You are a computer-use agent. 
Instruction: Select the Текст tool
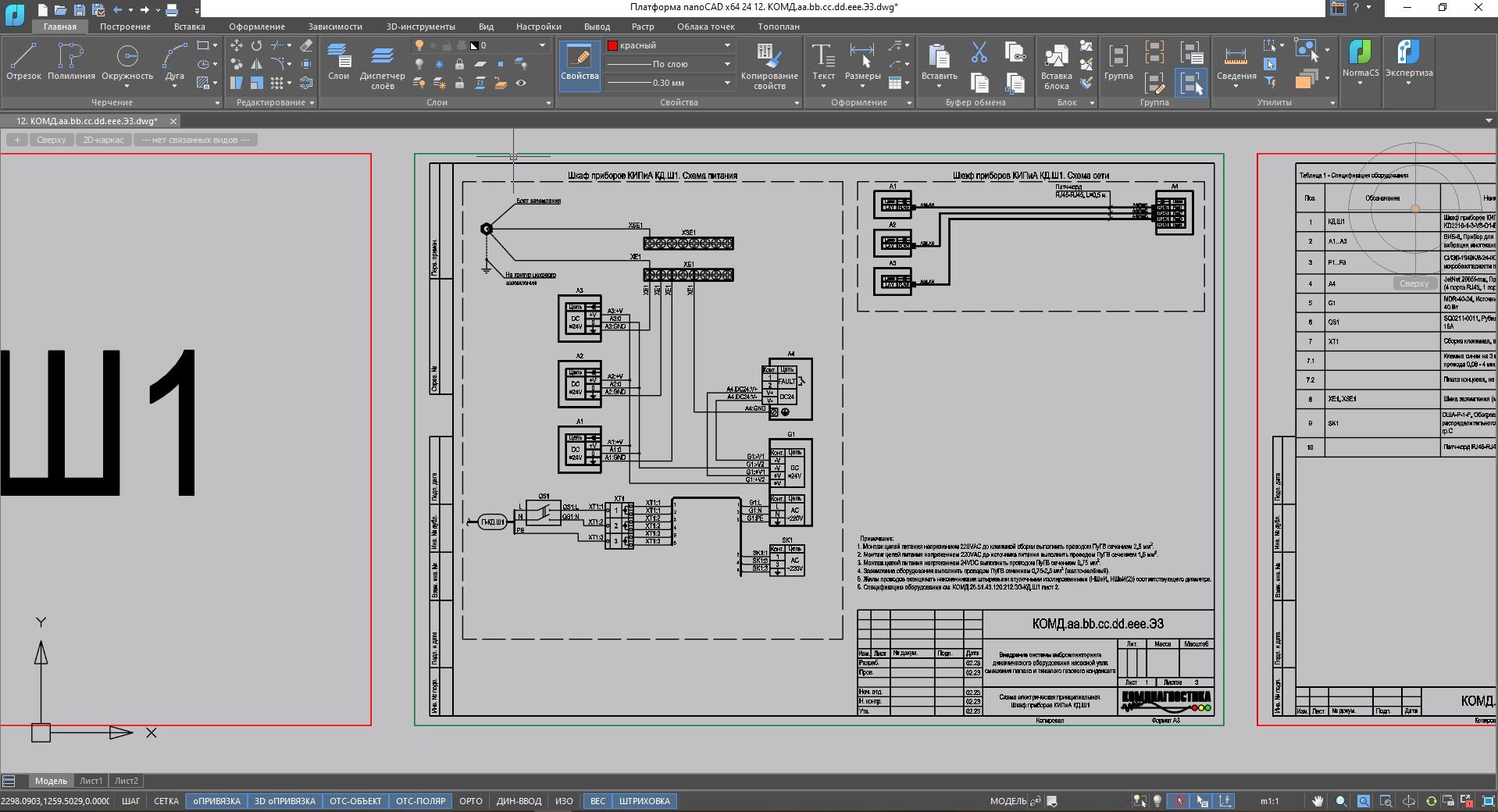click(x=823, y=66)
